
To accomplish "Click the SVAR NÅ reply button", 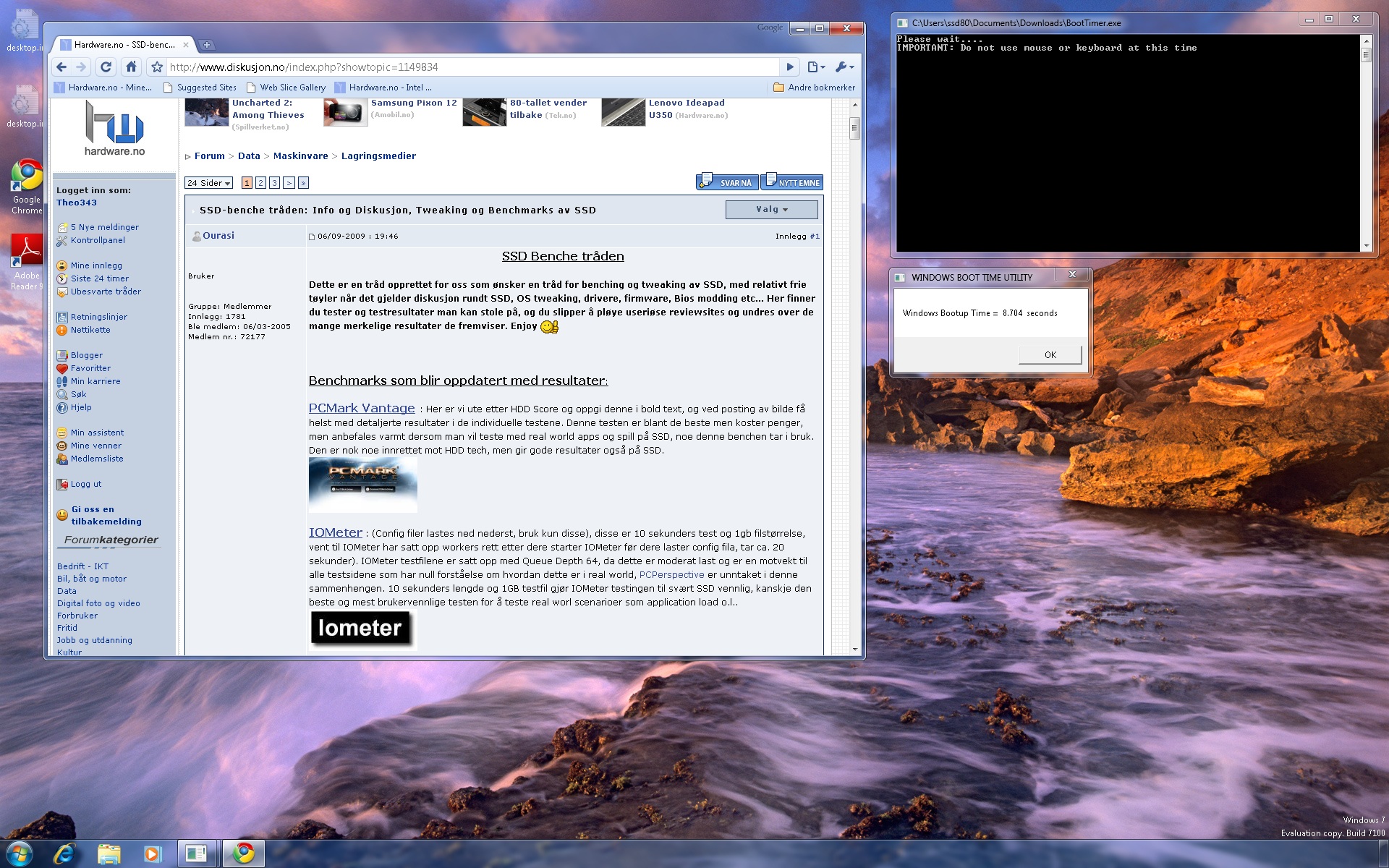I will click(727, 182).
